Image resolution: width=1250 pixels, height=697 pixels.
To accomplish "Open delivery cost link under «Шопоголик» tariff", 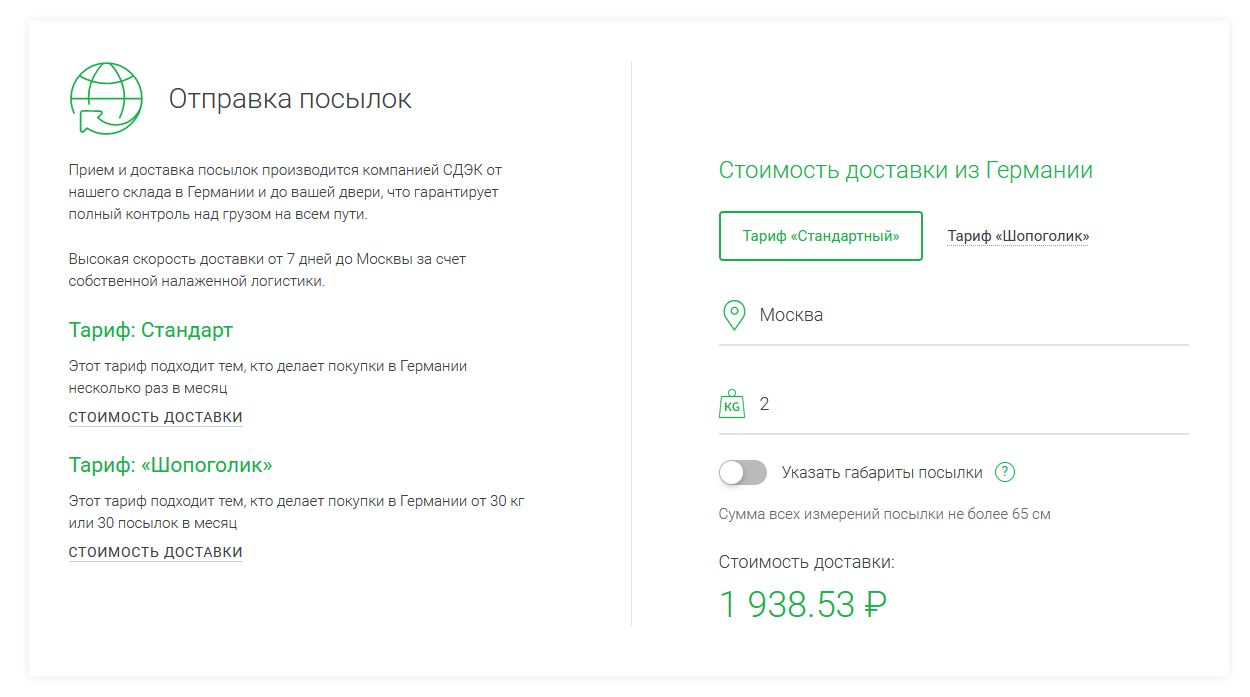I will 155,552.
